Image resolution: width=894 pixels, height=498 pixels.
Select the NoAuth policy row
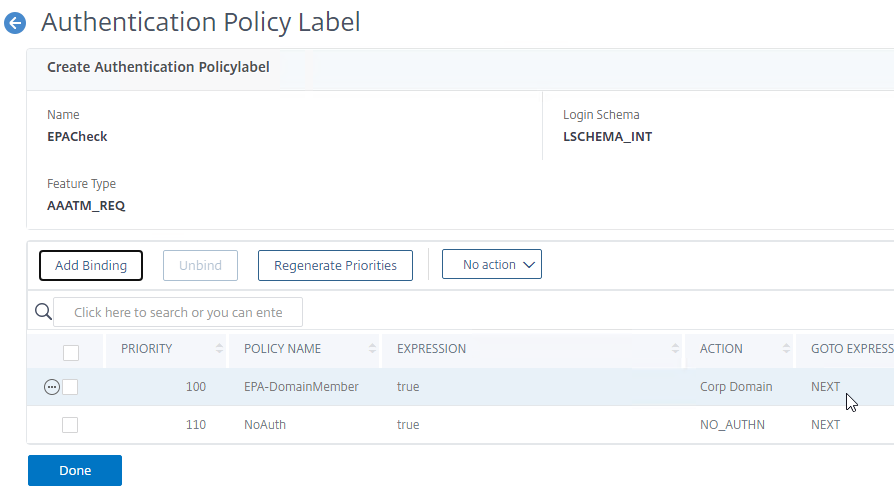pos(460,425)
